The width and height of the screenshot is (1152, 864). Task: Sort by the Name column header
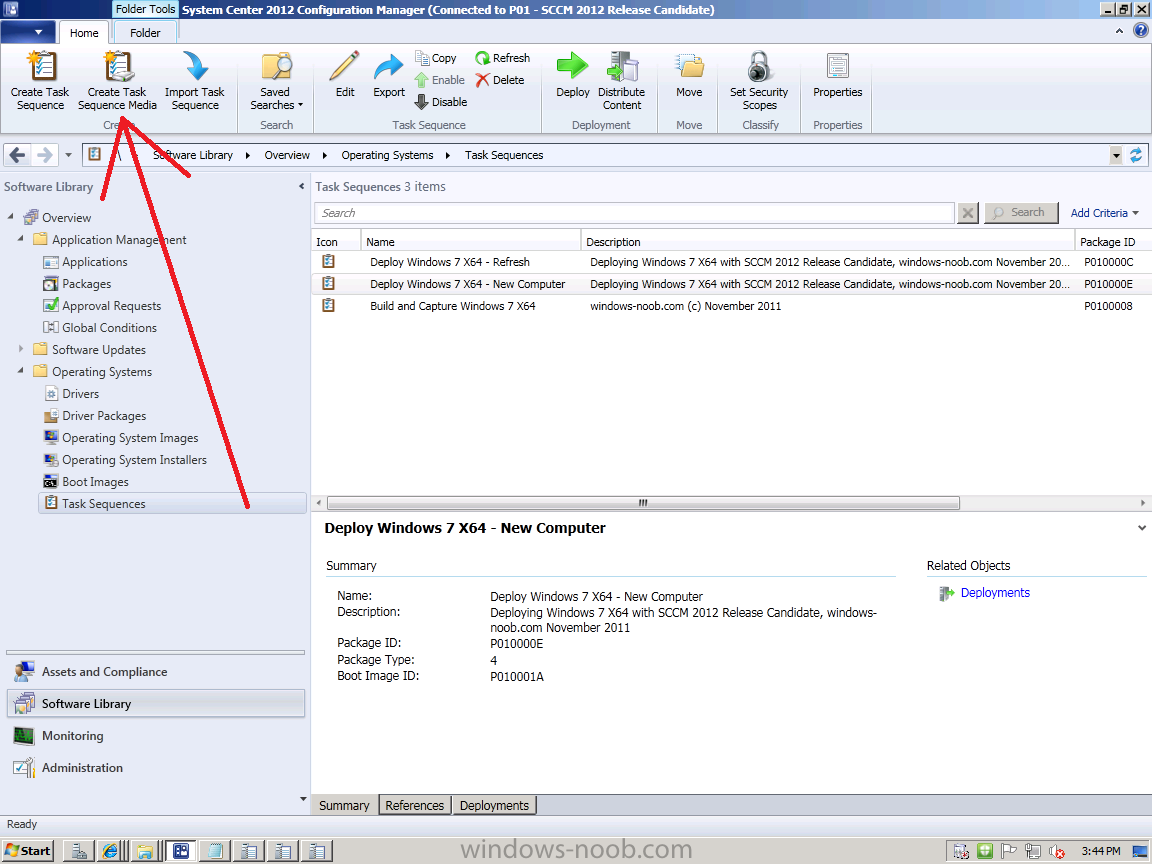471,242
